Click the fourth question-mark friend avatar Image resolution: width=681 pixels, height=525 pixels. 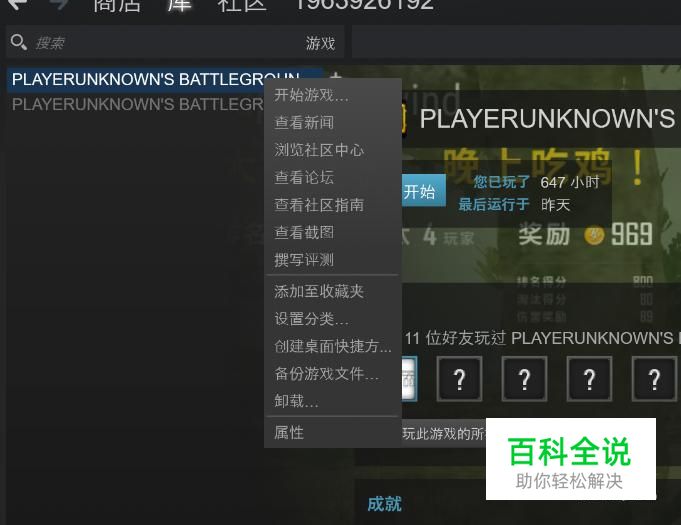pos(654,379)
